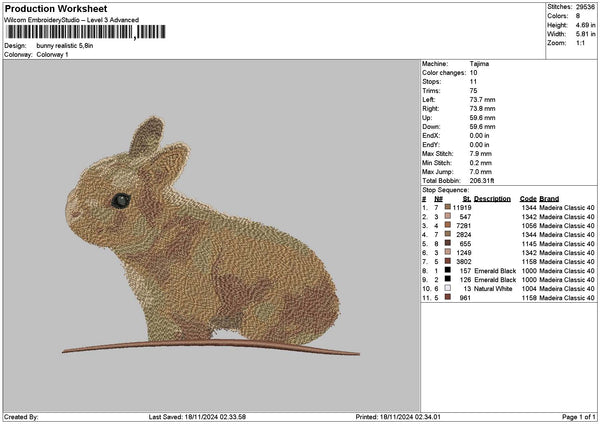Click the St. stitch count column header
Screen dimensions: 600x424
pos(466,198)
